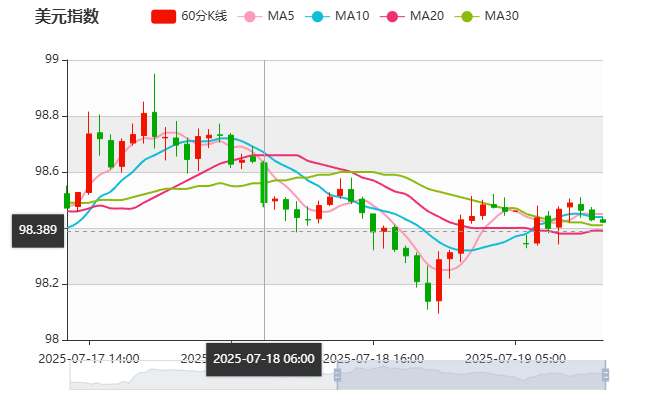Toggle the MA30 line in legend
This screenshot has height=400, width=670.
(487, 16)
